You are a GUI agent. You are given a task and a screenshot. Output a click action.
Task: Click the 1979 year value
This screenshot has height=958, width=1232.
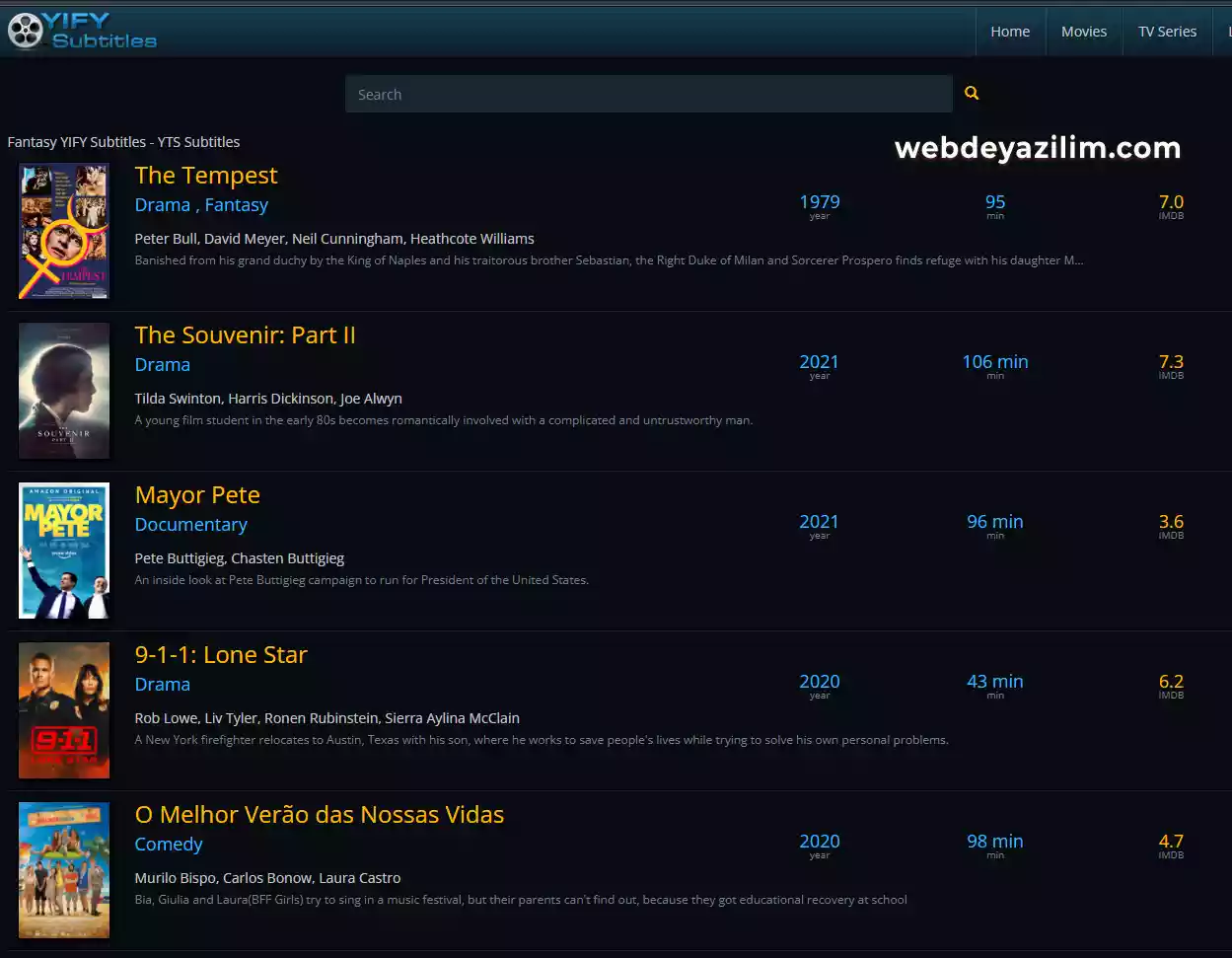tap(820, 202)
